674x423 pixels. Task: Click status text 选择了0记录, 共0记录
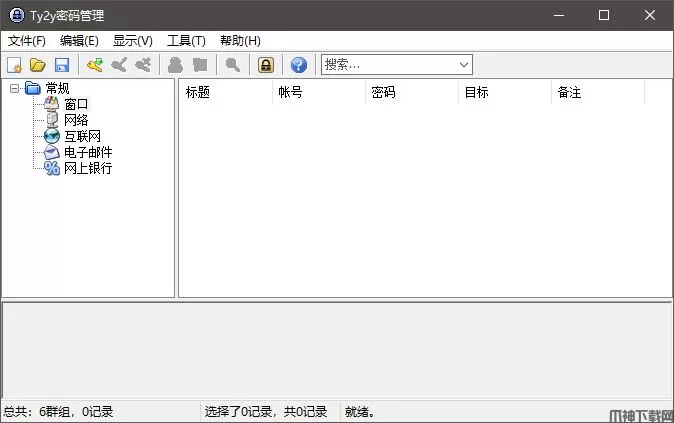(x=266, y=411)
